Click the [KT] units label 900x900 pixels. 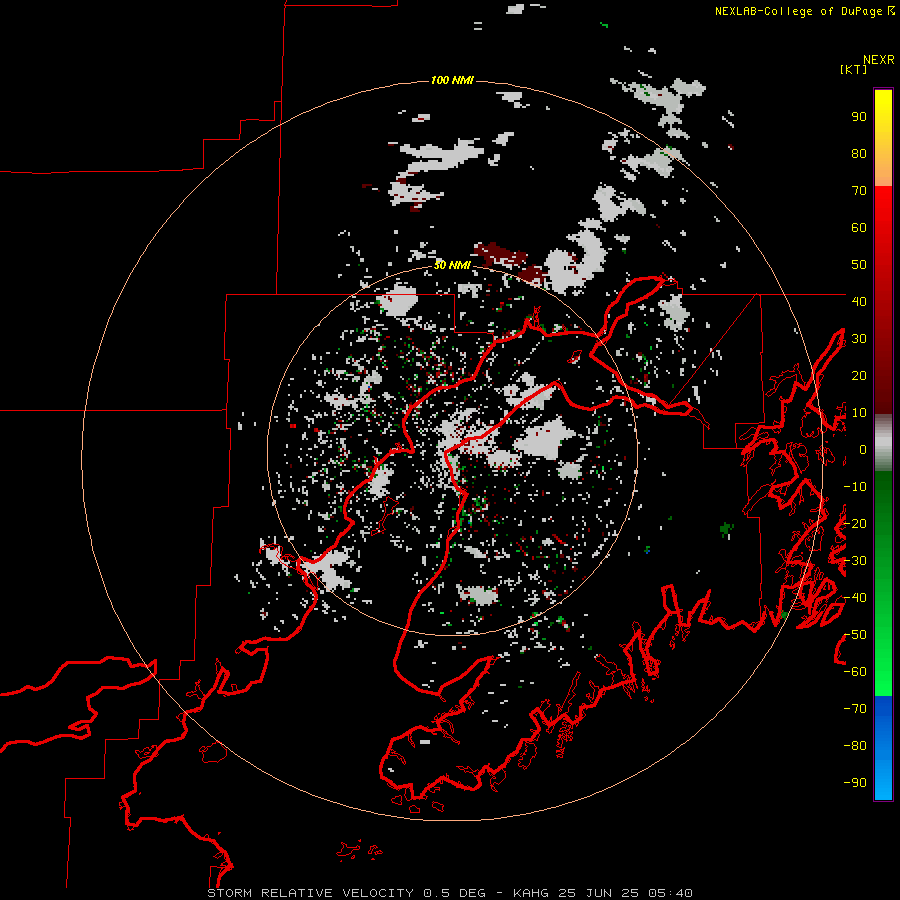click(x=853, y=69)
